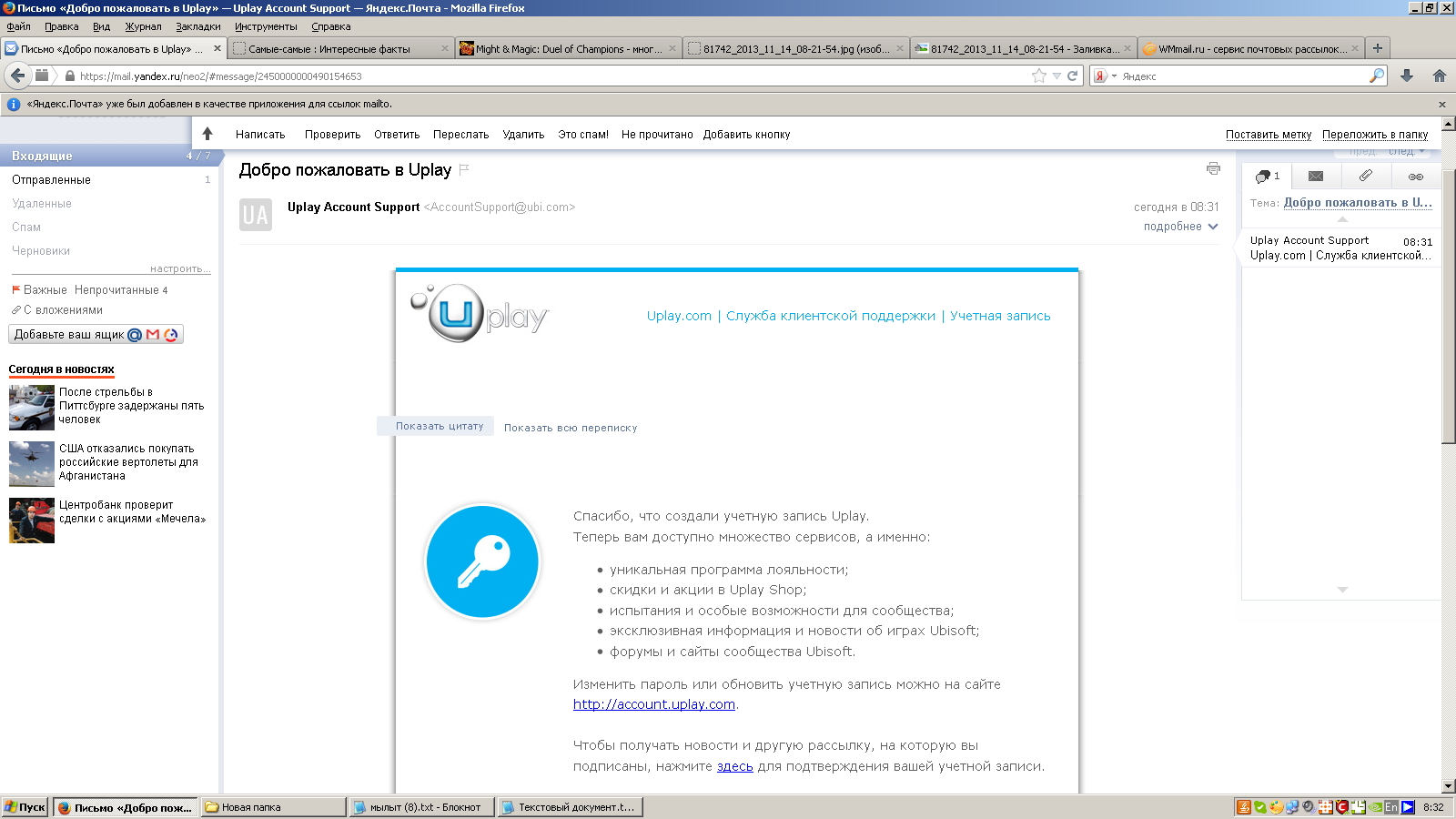Show links via the chain-link tab
Screen dimensions: 1456x819
[1416, 177]
